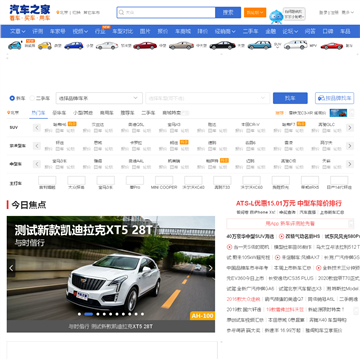The image size is (360, 360).
Task: Select the 二手车 radio button
Action: (32, 98)
